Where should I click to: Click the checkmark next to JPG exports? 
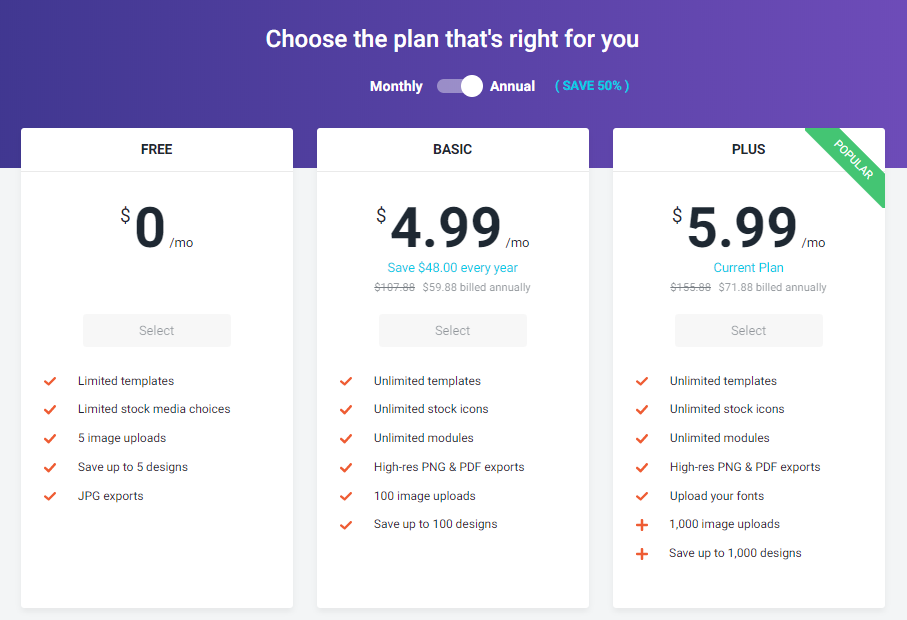(x=50, y=496)
